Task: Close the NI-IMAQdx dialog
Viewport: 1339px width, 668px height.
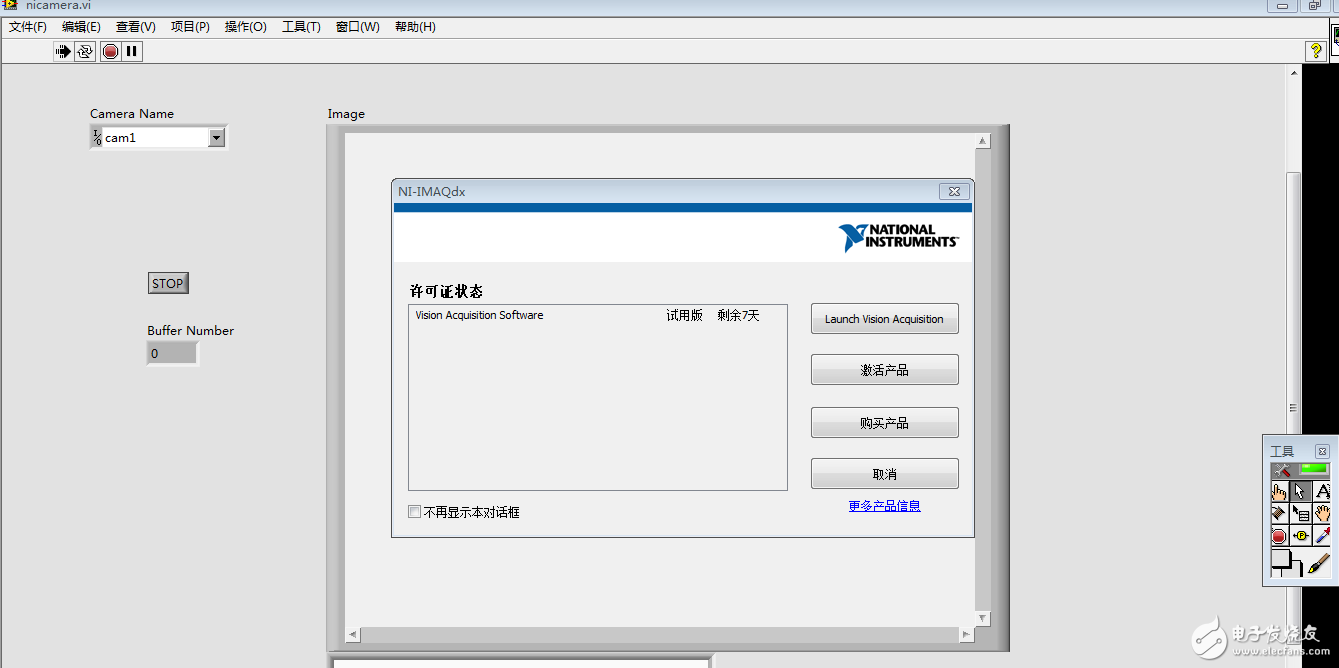Action: [954, 191]
